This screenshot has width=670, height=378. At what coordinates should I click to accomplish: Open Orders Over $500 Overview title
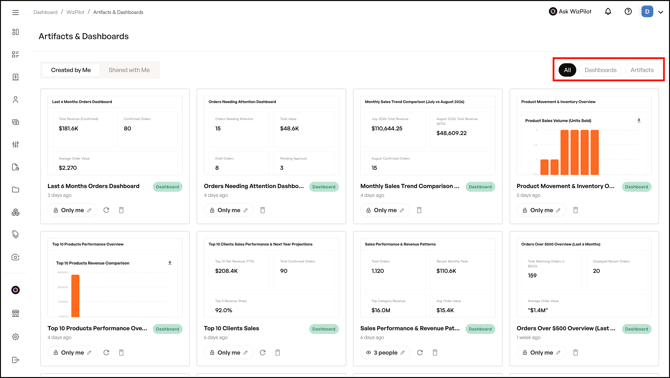point(566,328)
